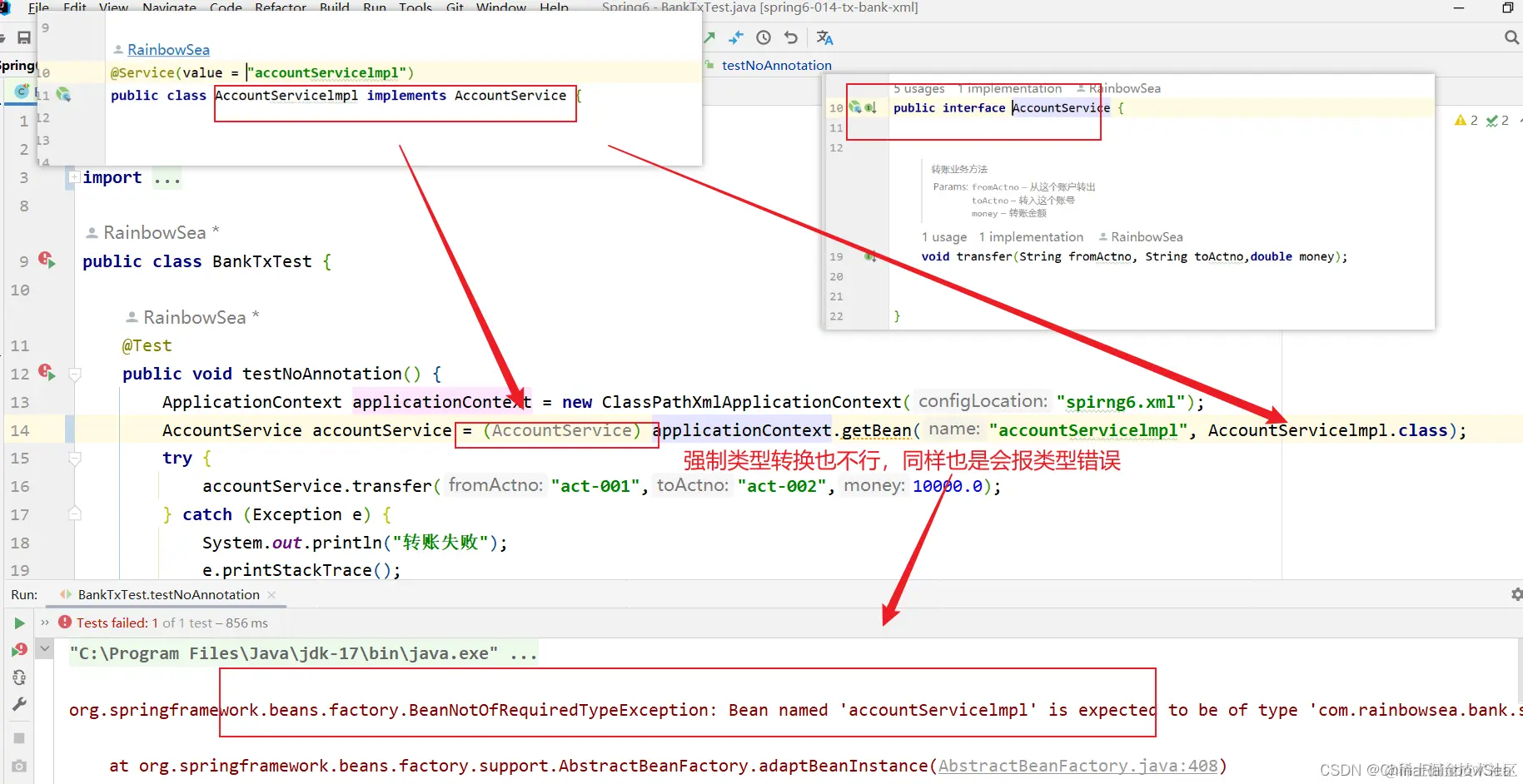Viewport: 1523px width, 784px height.
Task: Click the Spring bean gutter icon beside interface AccountService
Action: [x=854, y=107]
